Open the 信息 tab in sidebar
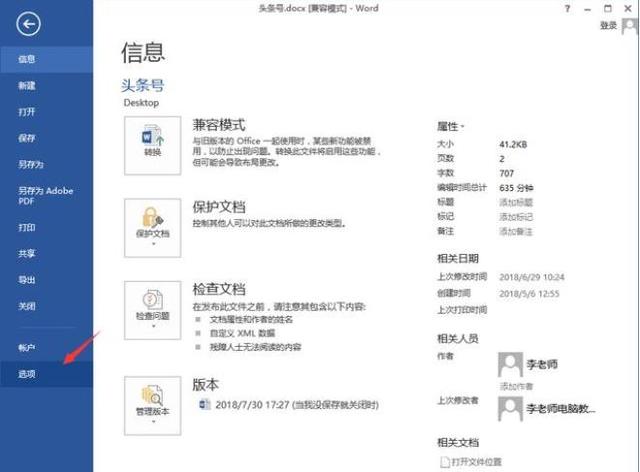This screenshot has height=472, width=640. [47, 59]
